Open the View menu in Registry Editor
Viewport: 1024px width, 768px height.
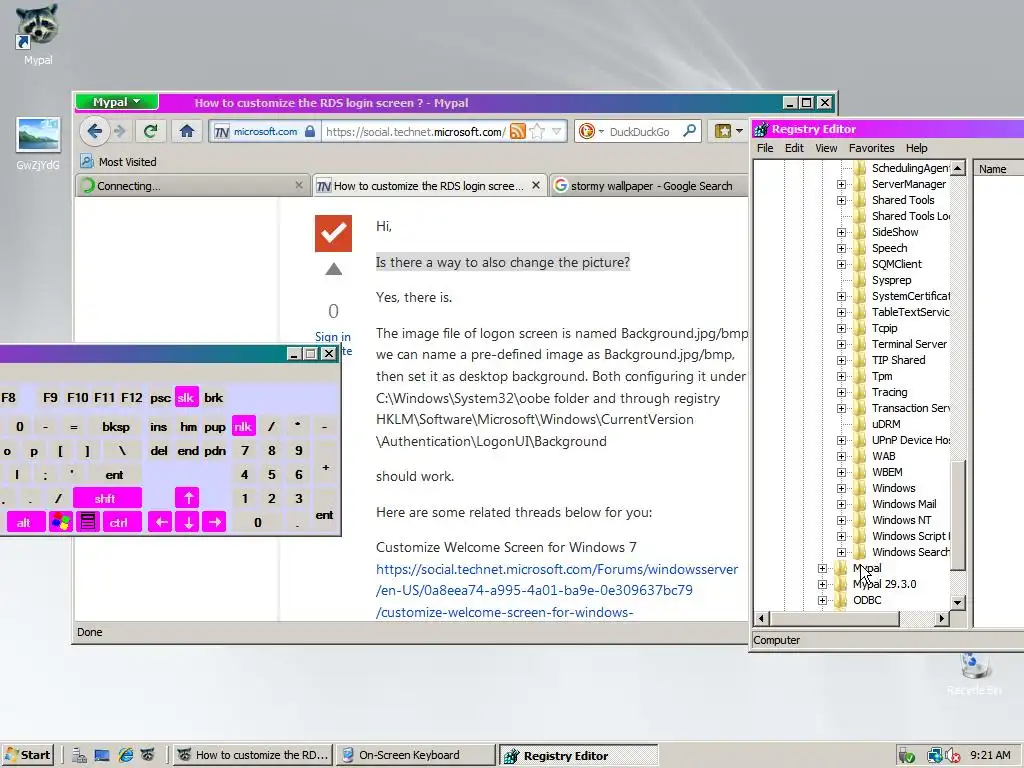coord(826,148)
